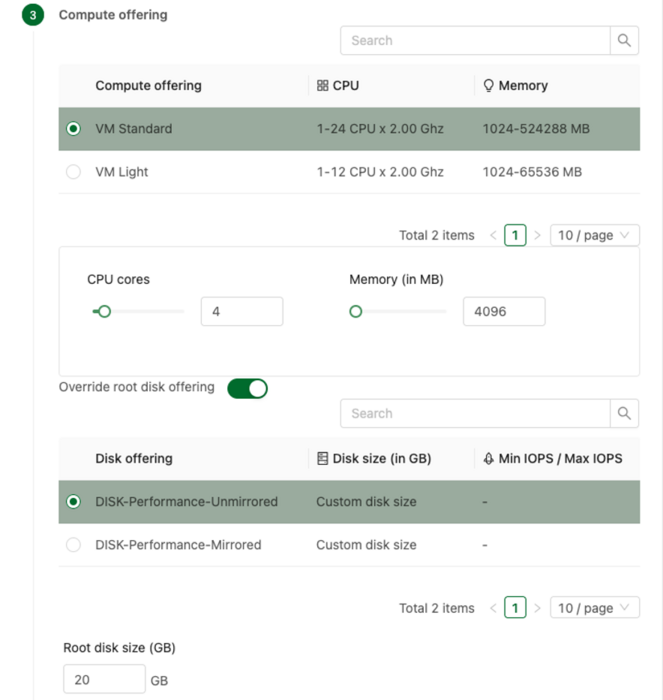
Task: Click next page arrow in compute offering pagination
Action: [538, 235]
